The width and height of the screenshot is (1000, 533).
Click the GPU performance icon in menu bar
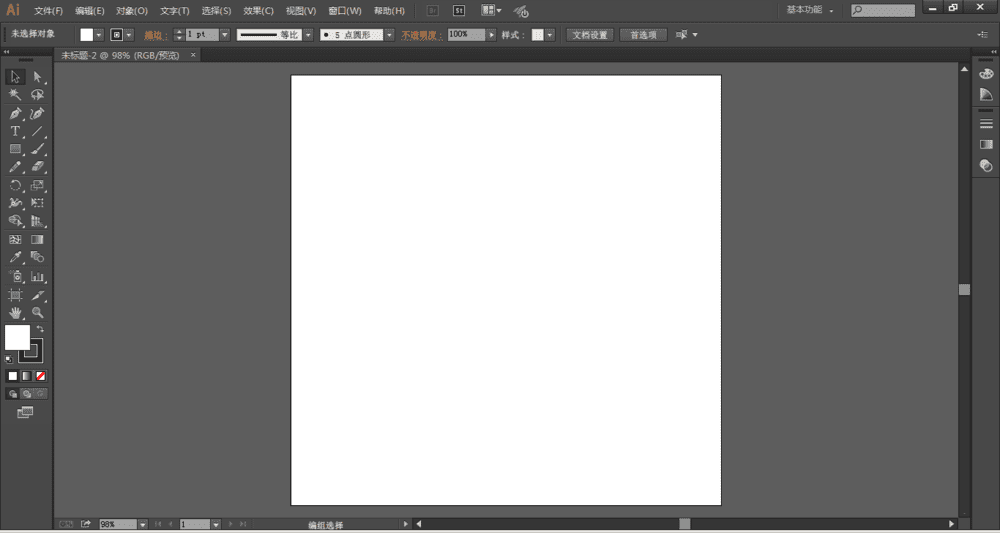521,11
